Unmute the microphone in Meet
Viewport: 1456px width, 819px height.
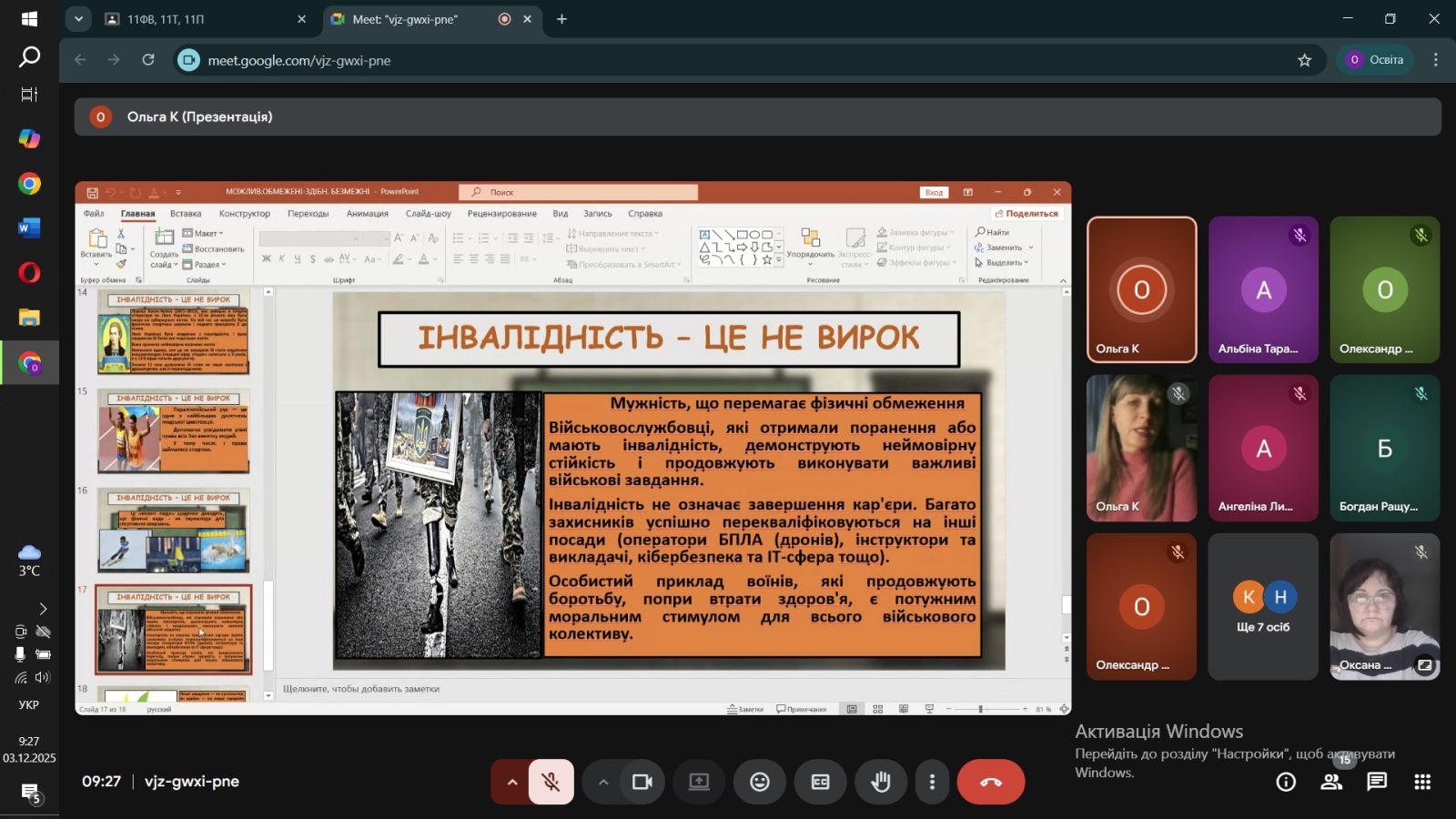point(551,782)
